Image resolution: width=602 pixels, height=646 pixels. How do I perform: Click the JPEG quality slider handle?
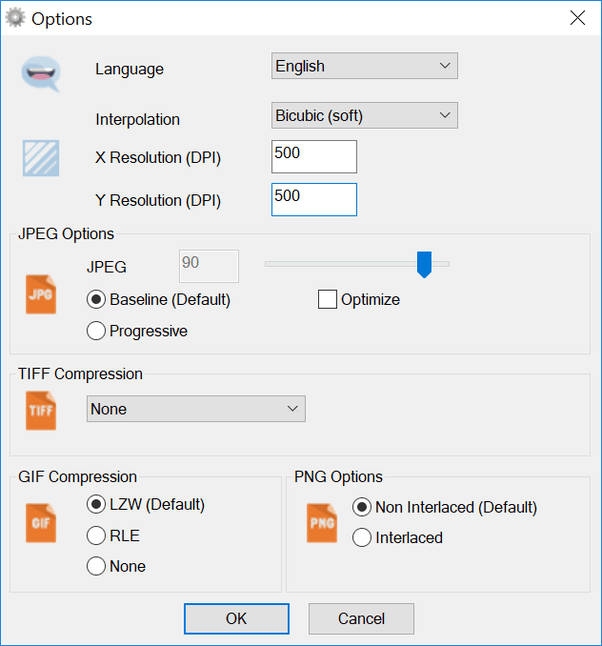424,264
